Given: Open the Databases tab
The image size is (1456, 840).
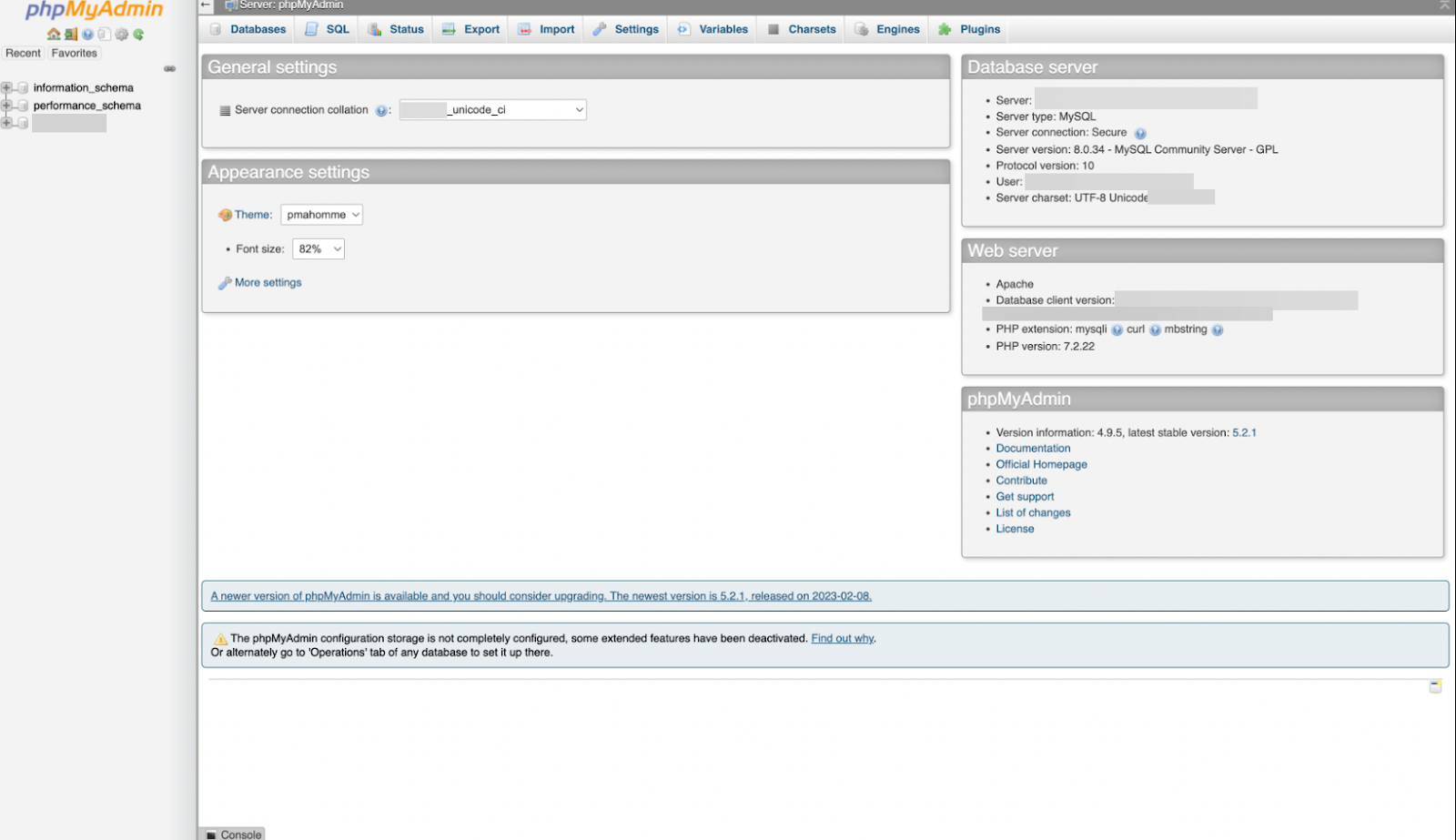Looking at the screenshot, I should tap(247, 29).
